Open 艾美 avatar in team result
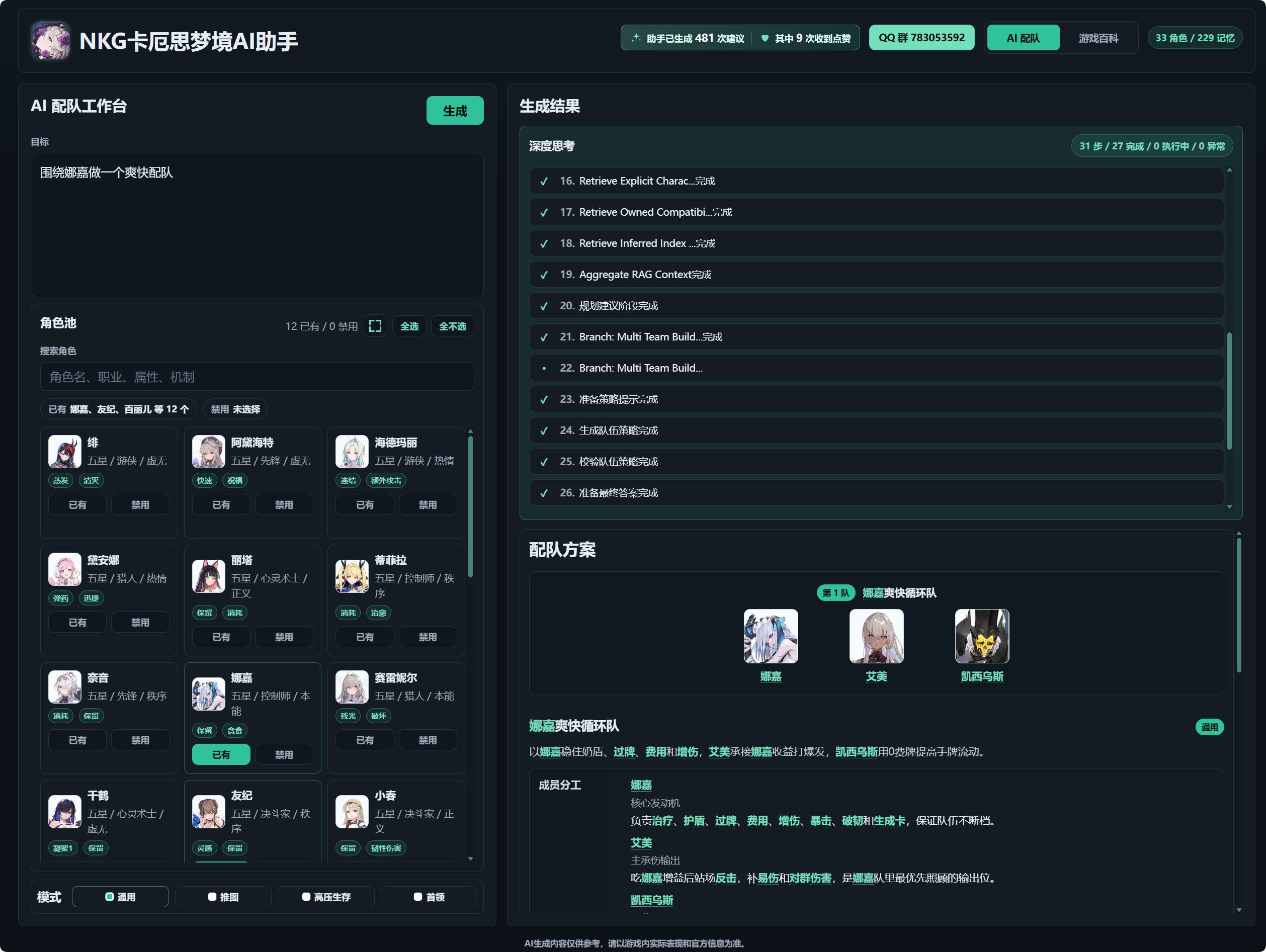This screenshot has width=1266, height=952. click(x=876, y=636)
